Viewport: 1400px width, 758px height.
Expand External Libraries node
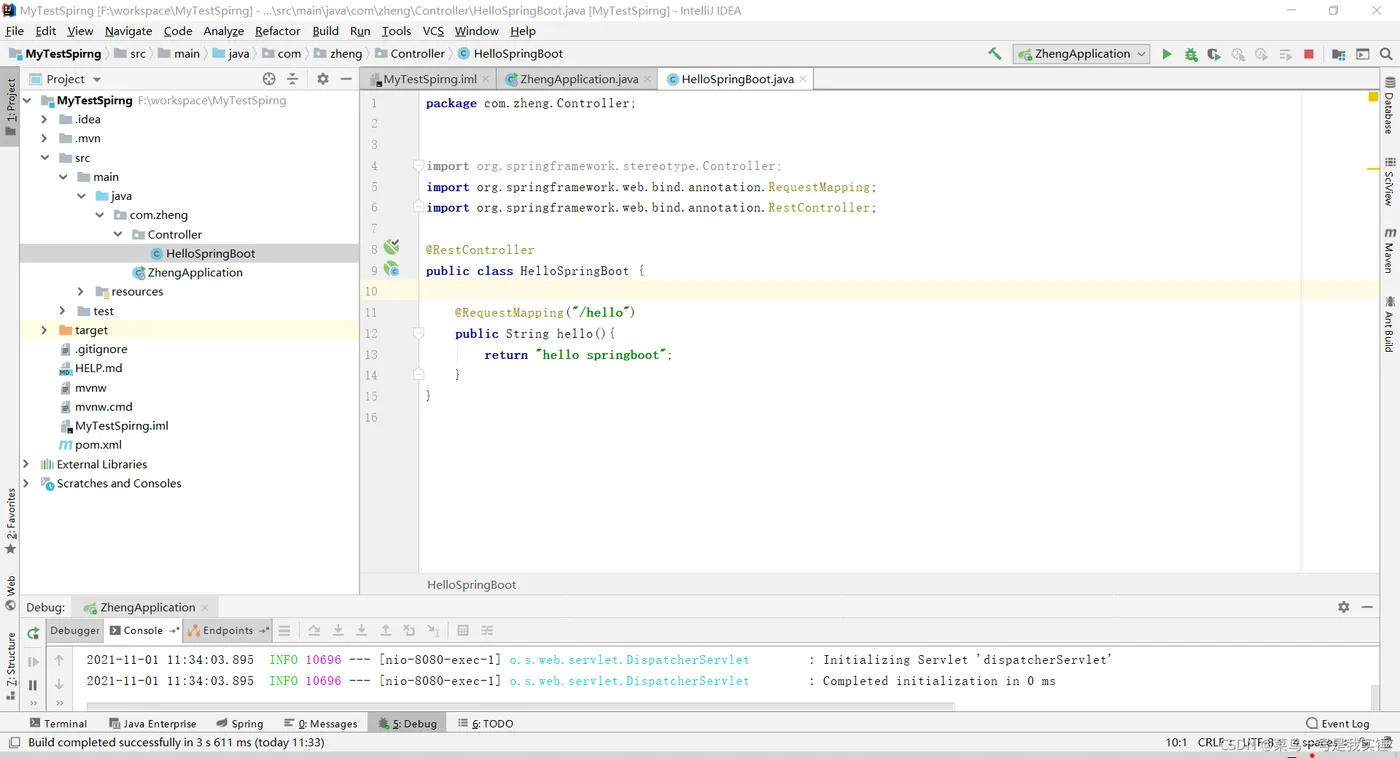[26, 464]
